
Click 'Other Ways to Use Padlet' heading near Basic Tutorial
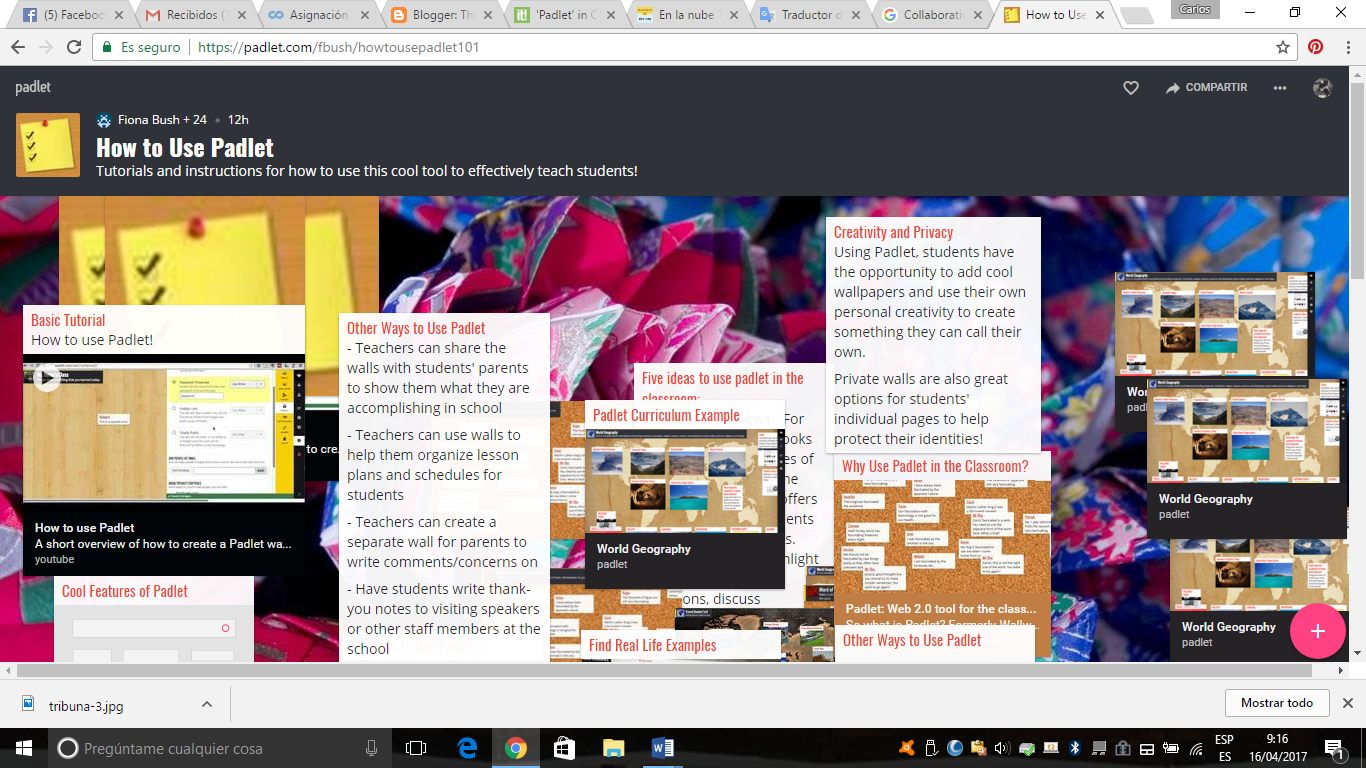[416, 328]
